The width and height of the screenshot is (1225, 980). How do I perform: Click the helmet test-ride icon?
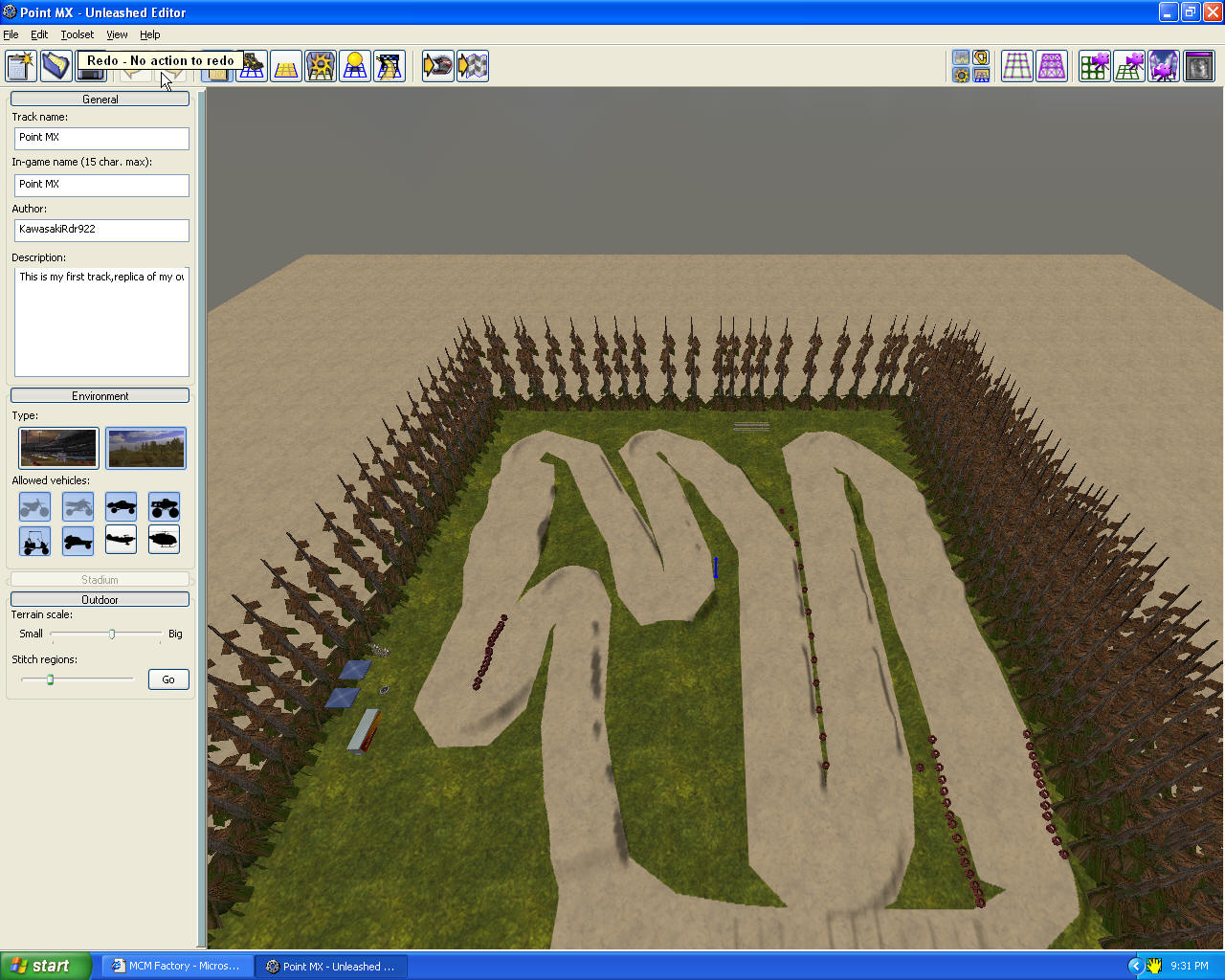[x=437, y=66]
